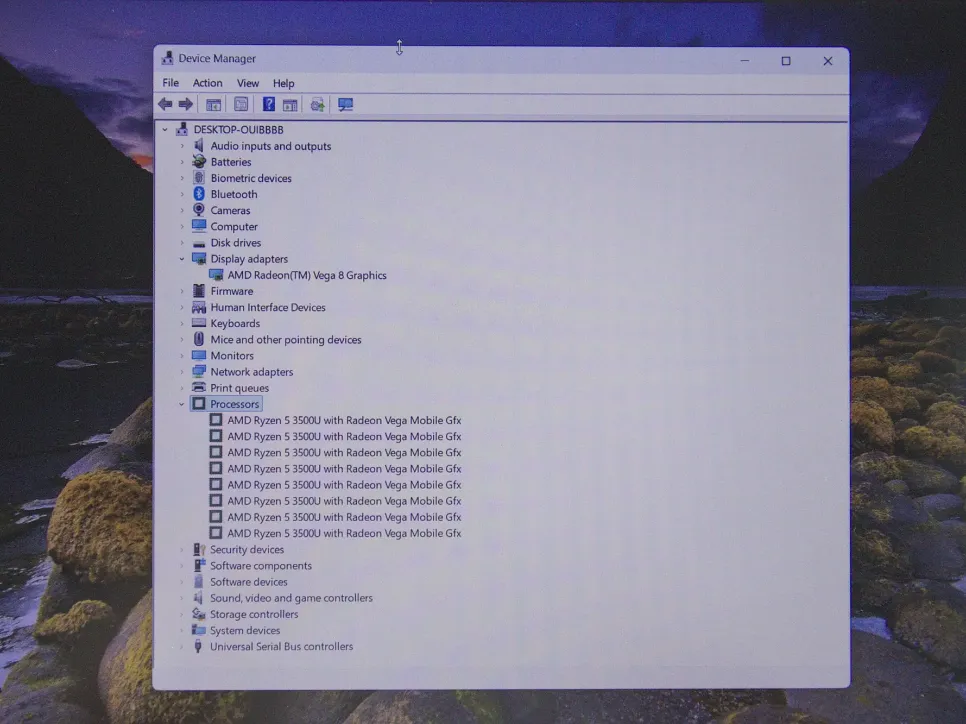The width and height of the screenshot is (966, 724).
Task: Click the Universal Serial Bus controllers icon
Action: [x=198, y=646]
